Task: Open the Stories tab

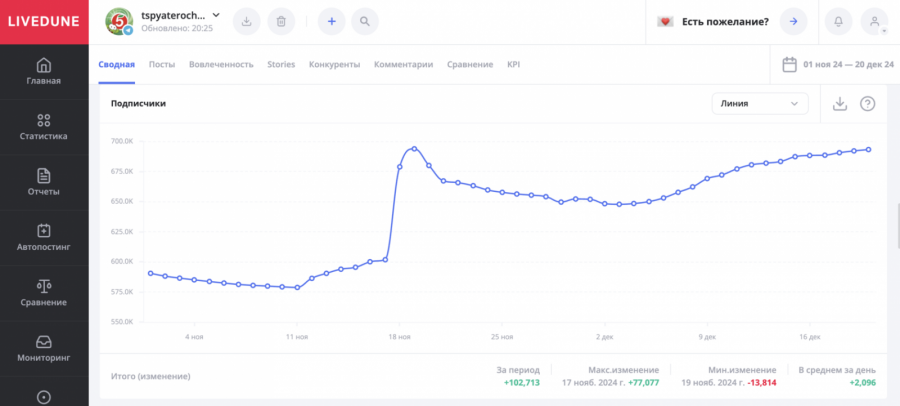Action: click(x=281, y=64)
